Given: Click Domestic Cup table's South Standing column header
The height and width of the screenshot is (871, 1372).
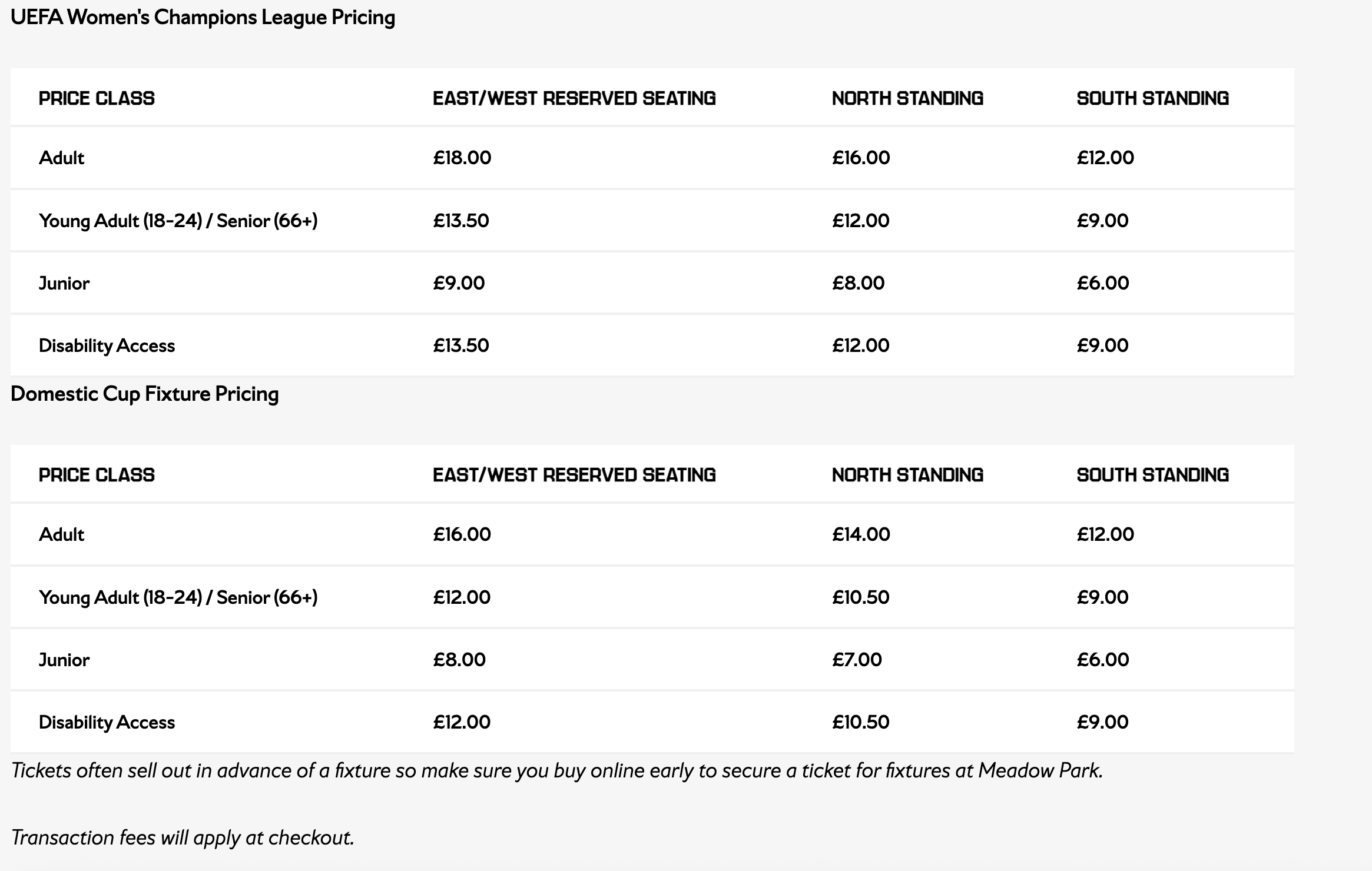Looking at the screenshot, I should coord(1152,475).
